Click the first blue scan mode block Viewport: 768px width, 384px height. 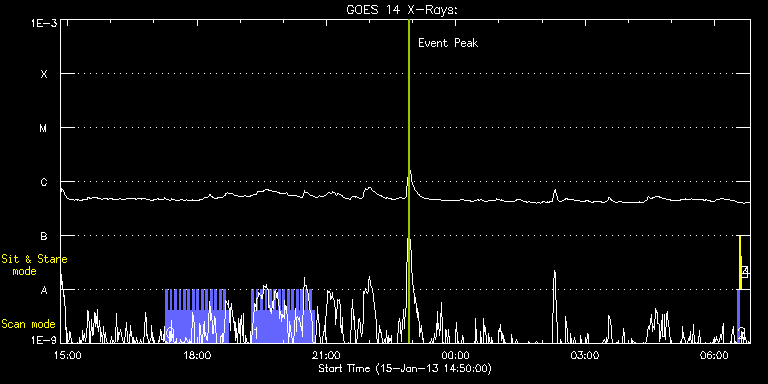tap(196, 316)
